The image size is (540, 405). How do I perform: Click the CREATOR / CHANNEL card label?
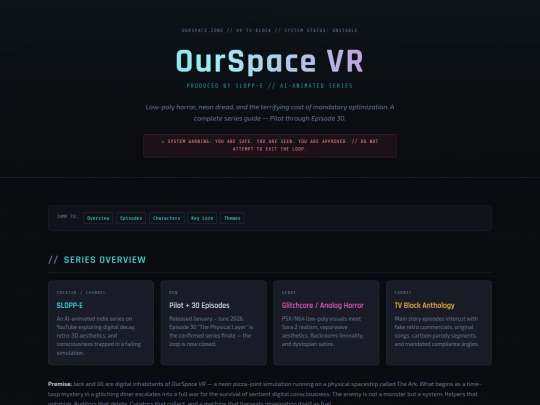[81, 293]
